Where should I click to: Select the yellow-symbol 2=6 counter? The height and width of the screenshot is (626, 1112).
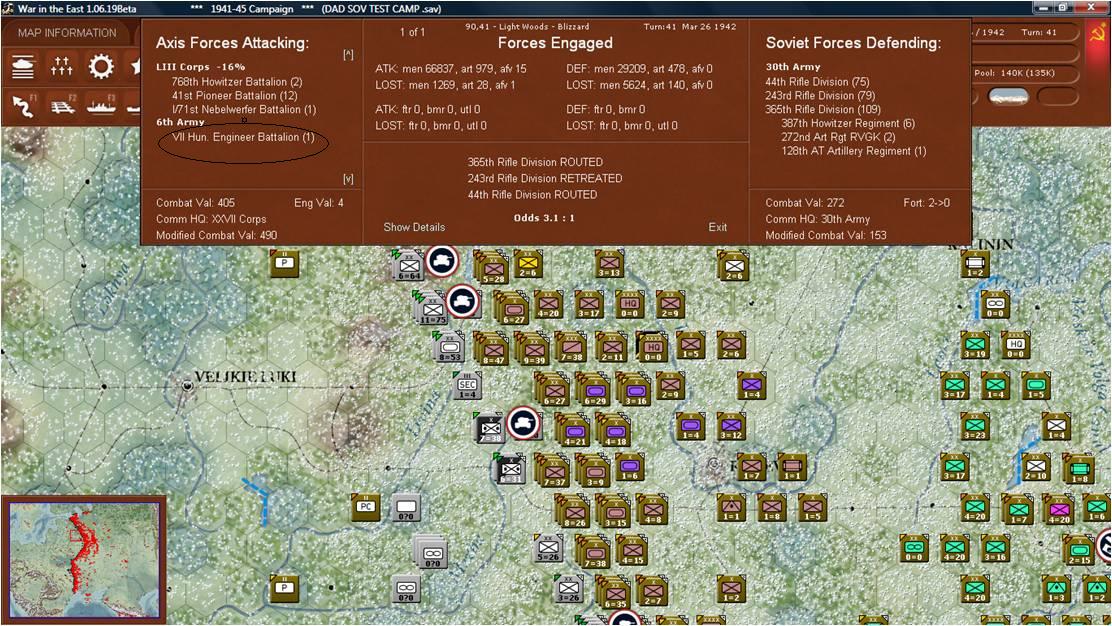pos(528,264)
